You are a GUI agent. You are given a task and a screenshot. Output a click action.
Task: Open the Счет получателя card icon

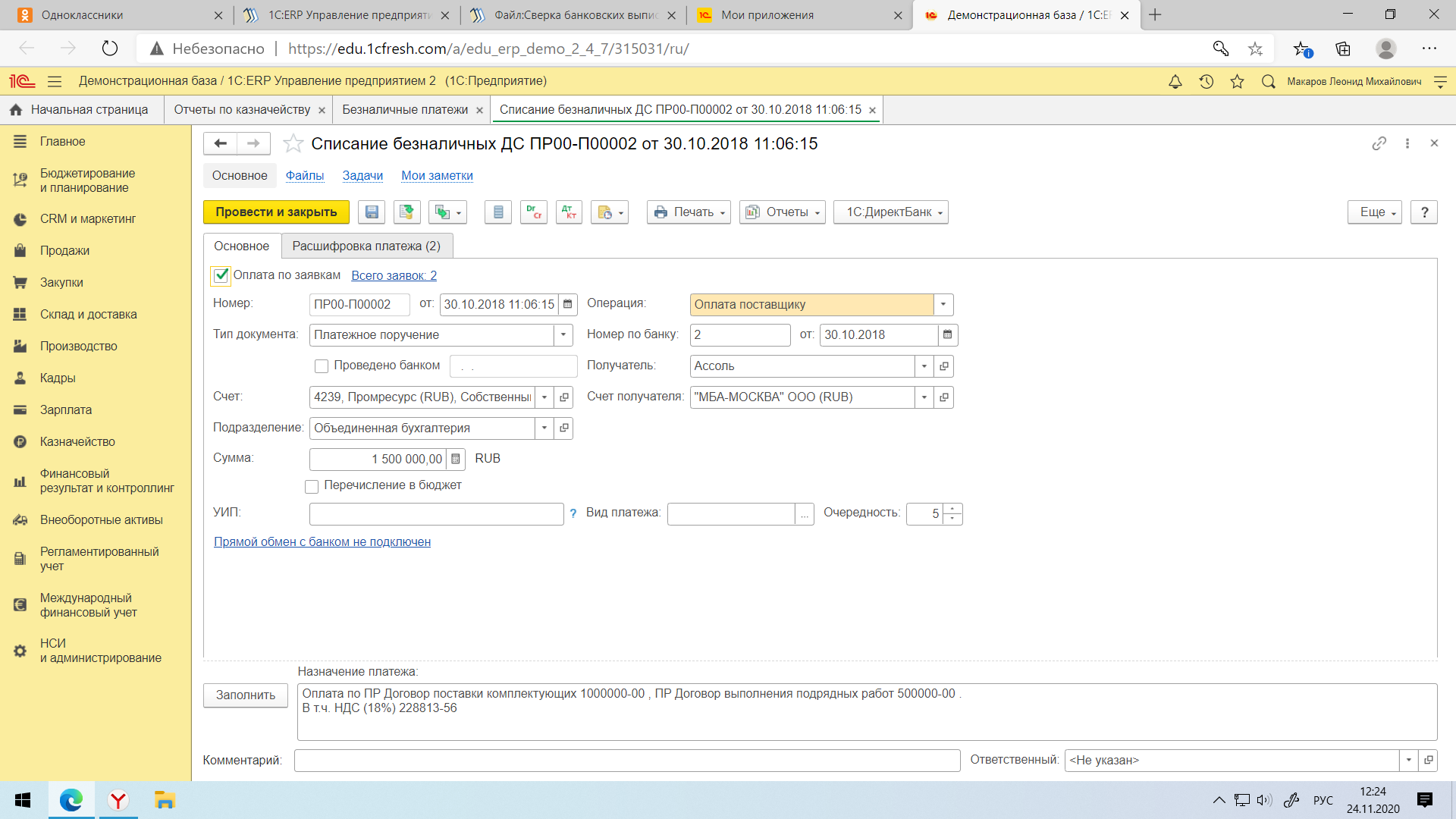point(944,397)
